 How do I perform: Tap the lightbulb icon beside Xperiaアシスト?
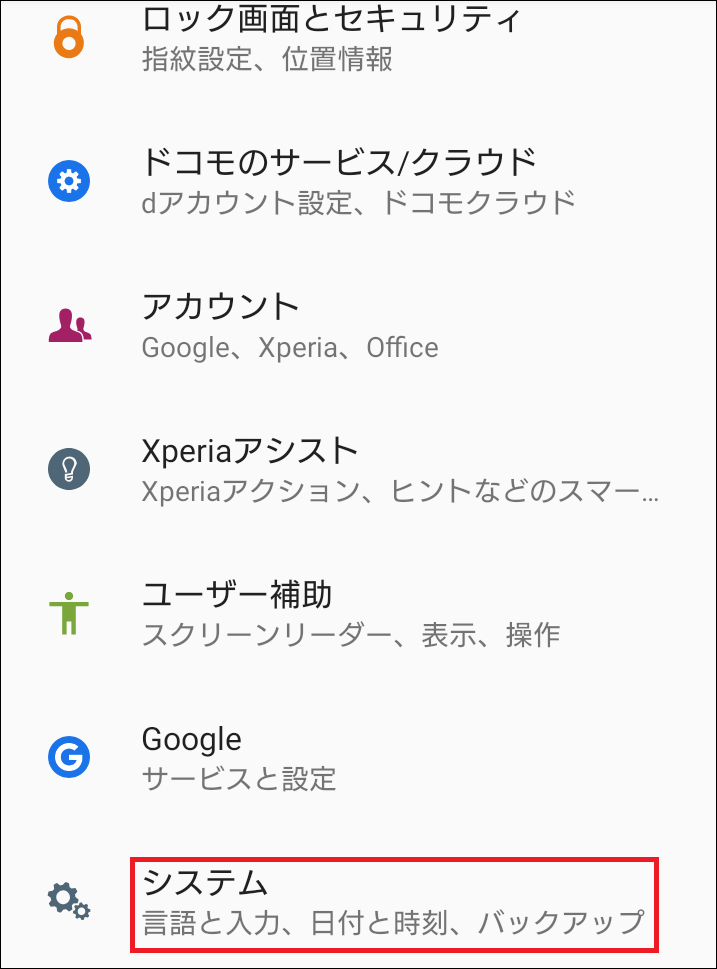pyautogui.click(x=68, y=470)
